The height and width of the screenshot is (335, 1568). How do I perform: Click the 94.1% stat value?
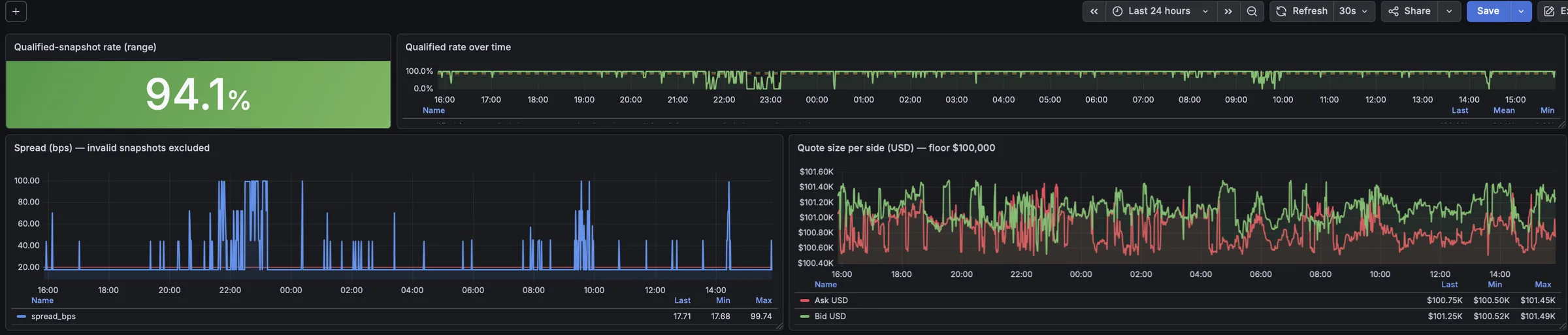pos(198,95)
